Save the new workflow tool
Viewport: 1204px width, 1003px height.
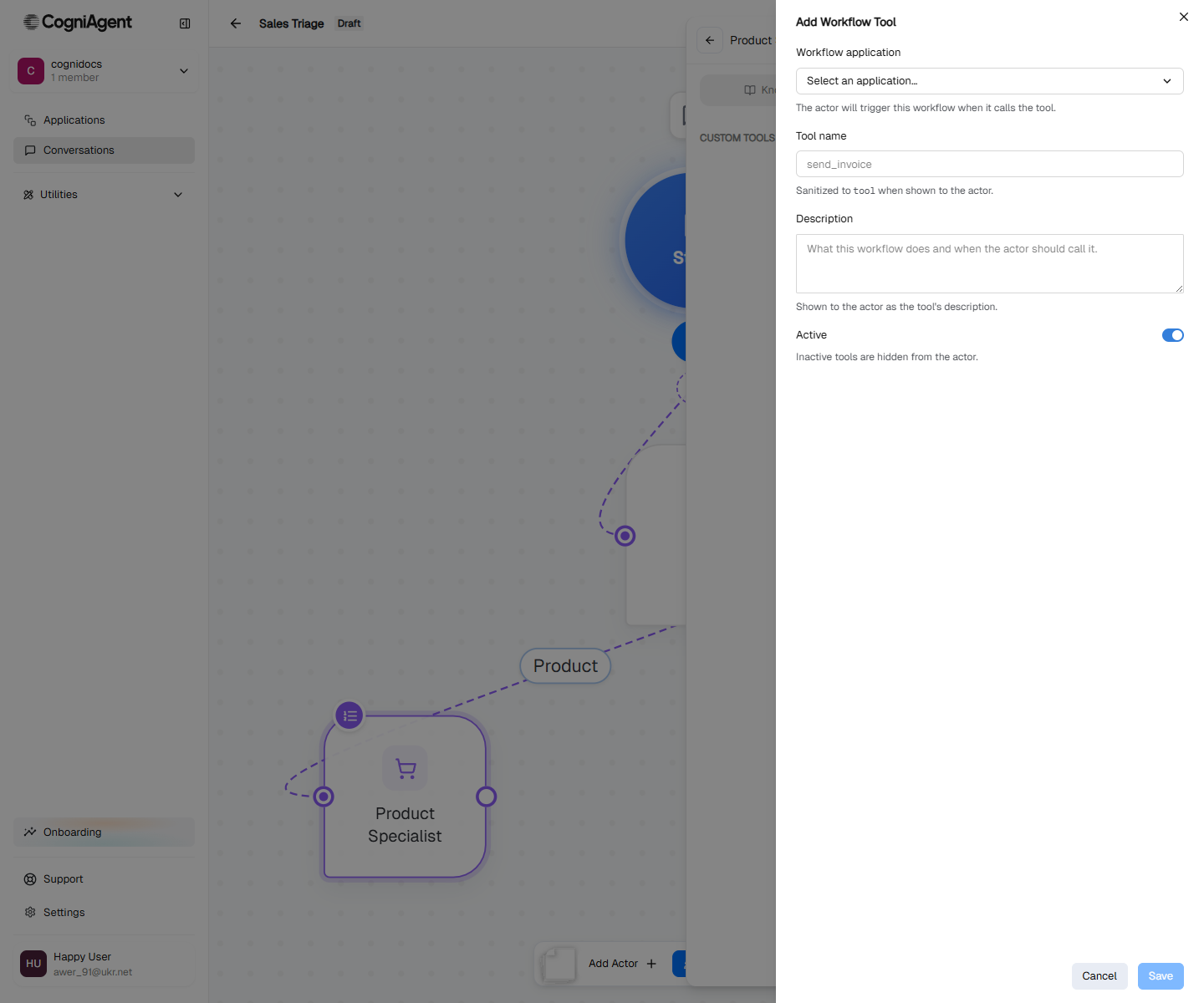click(1161, 976)
